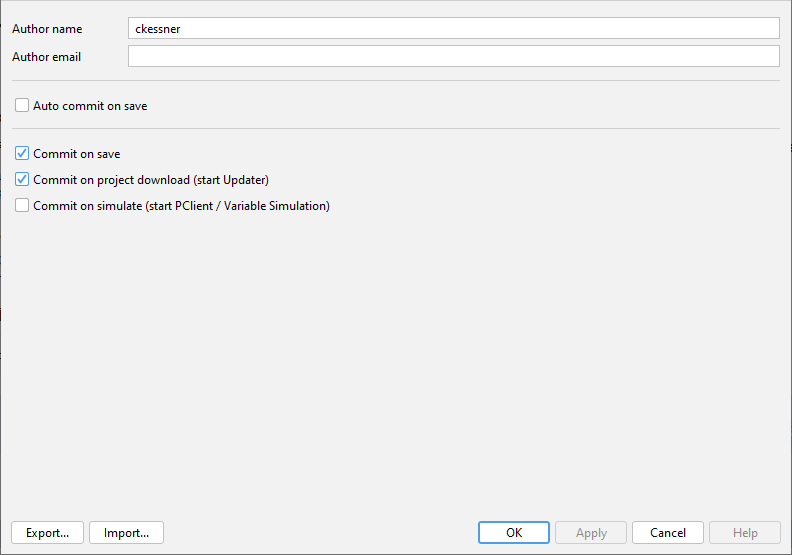Confirm settings with the OK button
Image resolution: width=792 pixels, height=555 pixels.
513,533
